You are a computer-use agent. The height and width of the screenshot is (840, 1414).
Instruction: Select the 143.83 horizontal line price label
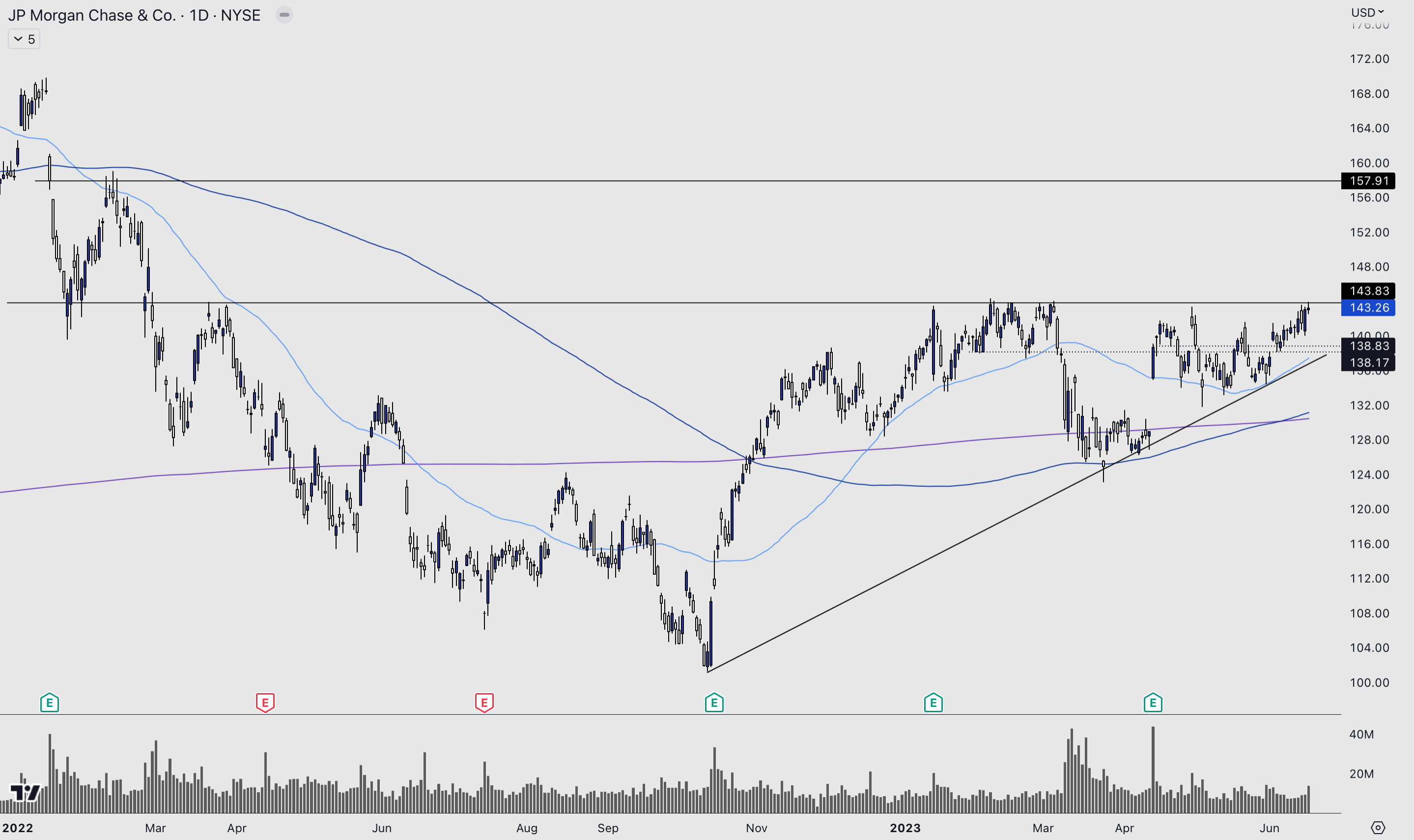[x=1368, y=290]
